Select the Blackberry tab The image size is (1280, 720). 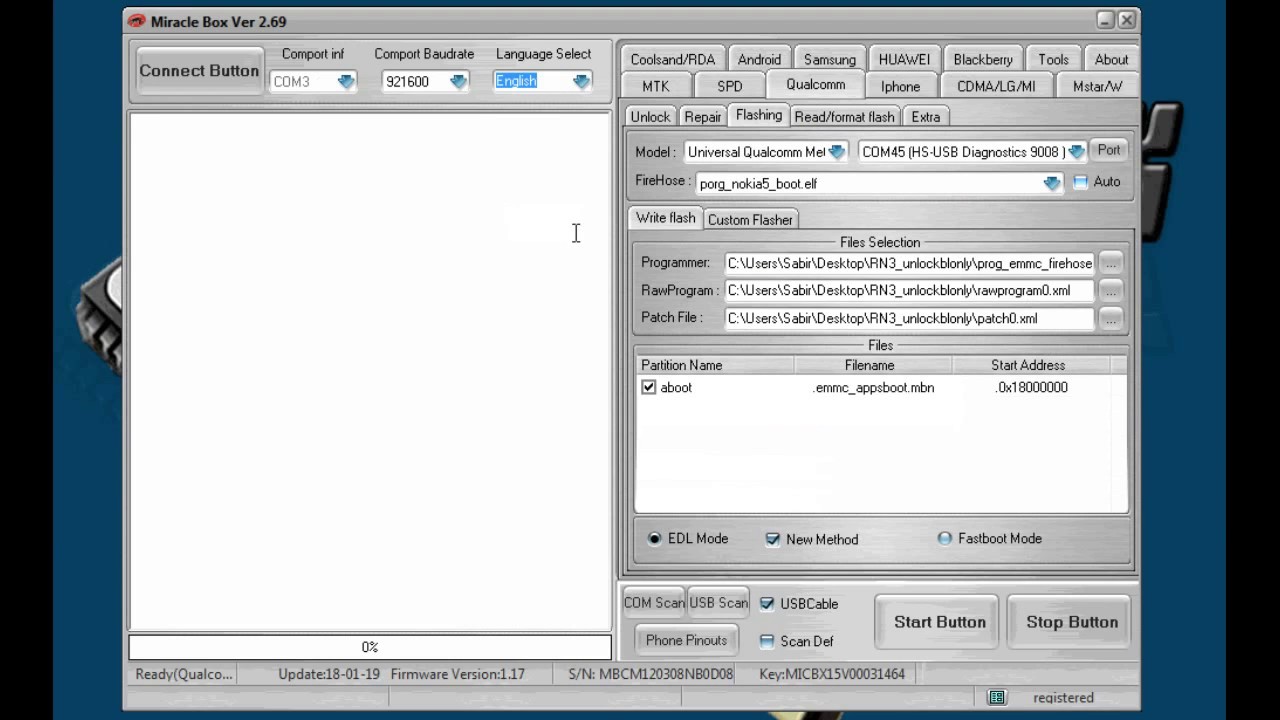(983, 60)
